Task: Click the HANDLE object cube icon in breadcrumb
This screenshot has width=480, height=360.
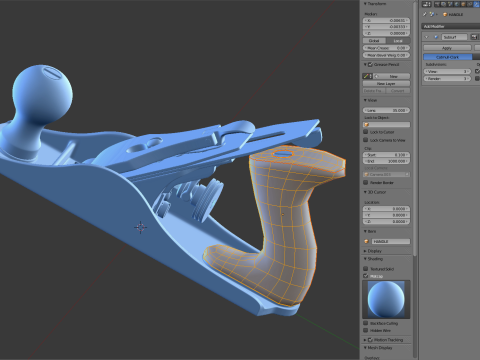Action: click(445, 14)
